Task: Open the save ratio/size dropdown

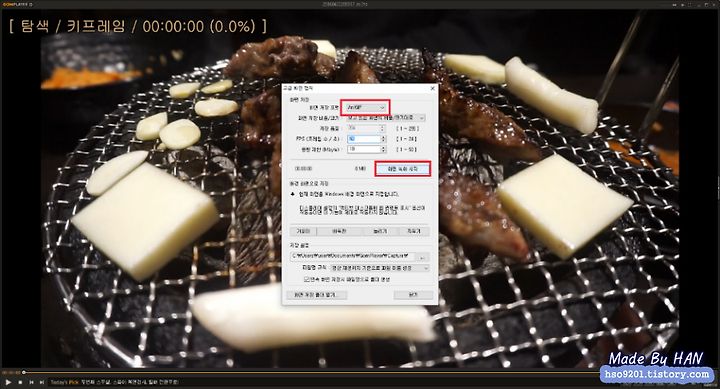Action: (386, 118)
